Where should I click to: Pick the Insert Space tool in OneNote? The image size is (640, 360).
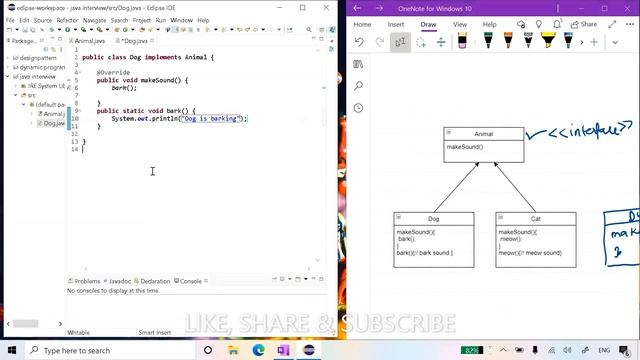click(441, 42)
